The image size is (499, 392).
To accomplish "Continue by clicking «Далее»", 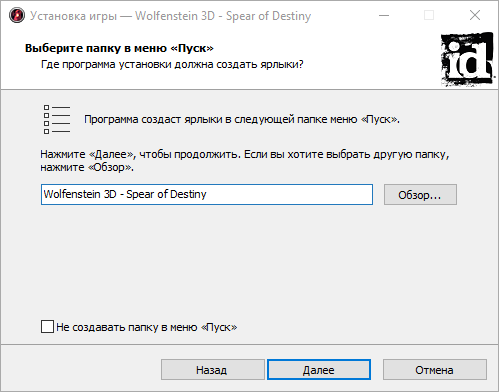I will tap(319, 370).
